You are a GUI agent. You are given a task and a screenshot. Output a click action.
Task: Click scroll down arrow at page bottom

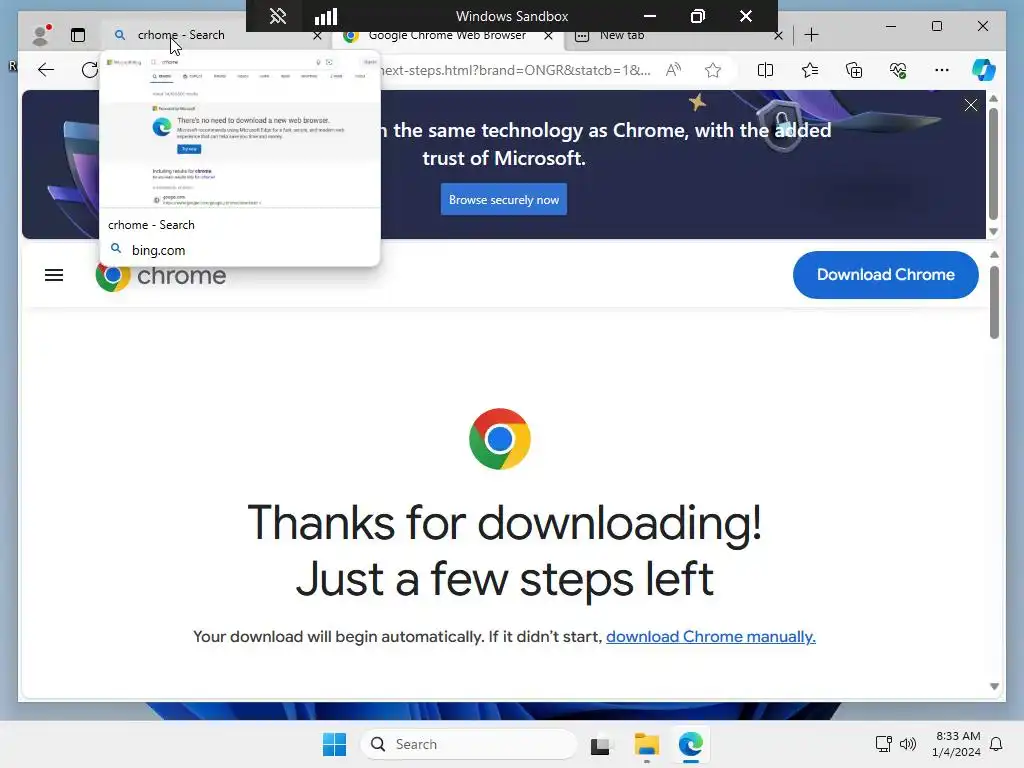(x=994, y=686)
